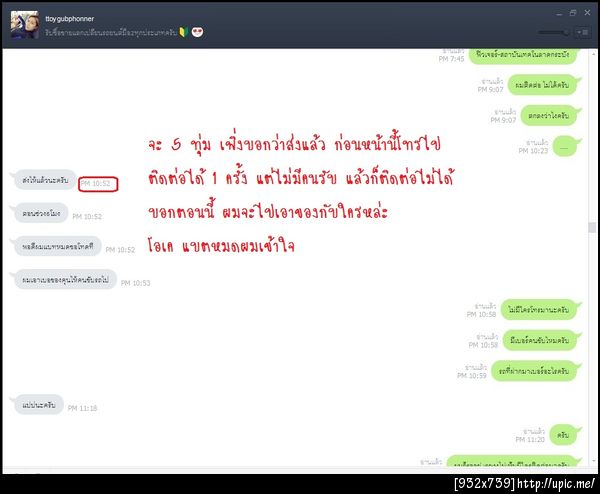Image resolution: width=600 pixels, height=494 pixels.
Task: Click the PM 11:18 timestamp
Action: click(x=82, y=408)
